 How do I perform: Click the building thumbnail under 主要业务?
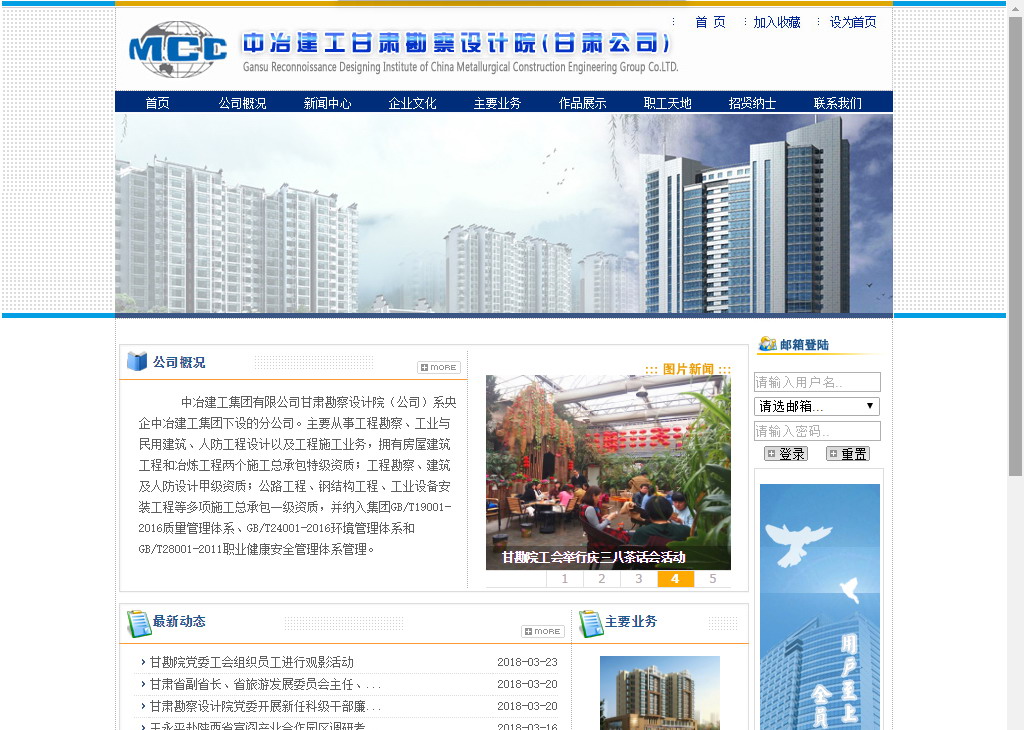pyautogui.click(x=660, y=693)
